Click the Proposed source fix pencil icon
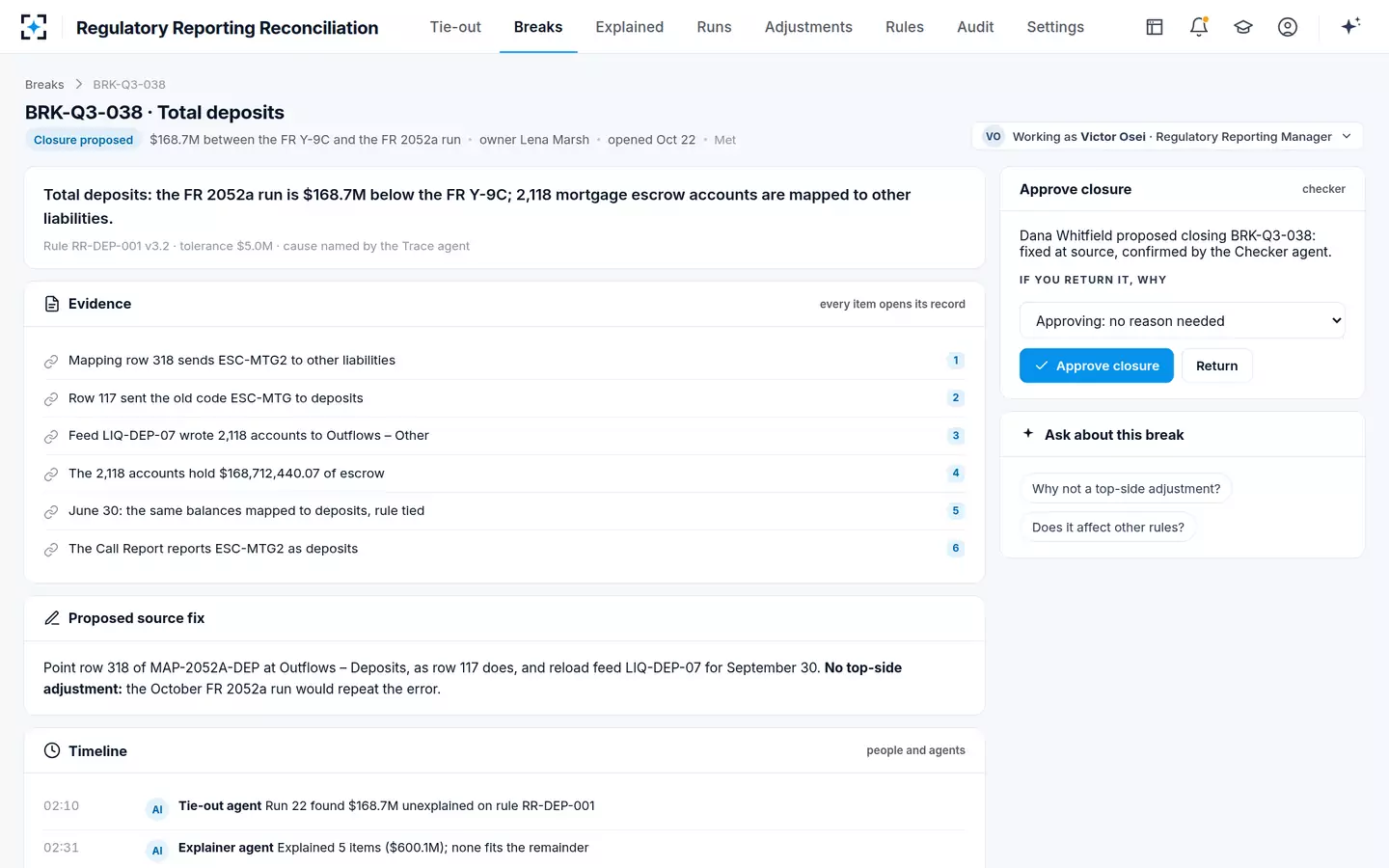The height and width of the screenshot is (868, 1389). (52, 618)
